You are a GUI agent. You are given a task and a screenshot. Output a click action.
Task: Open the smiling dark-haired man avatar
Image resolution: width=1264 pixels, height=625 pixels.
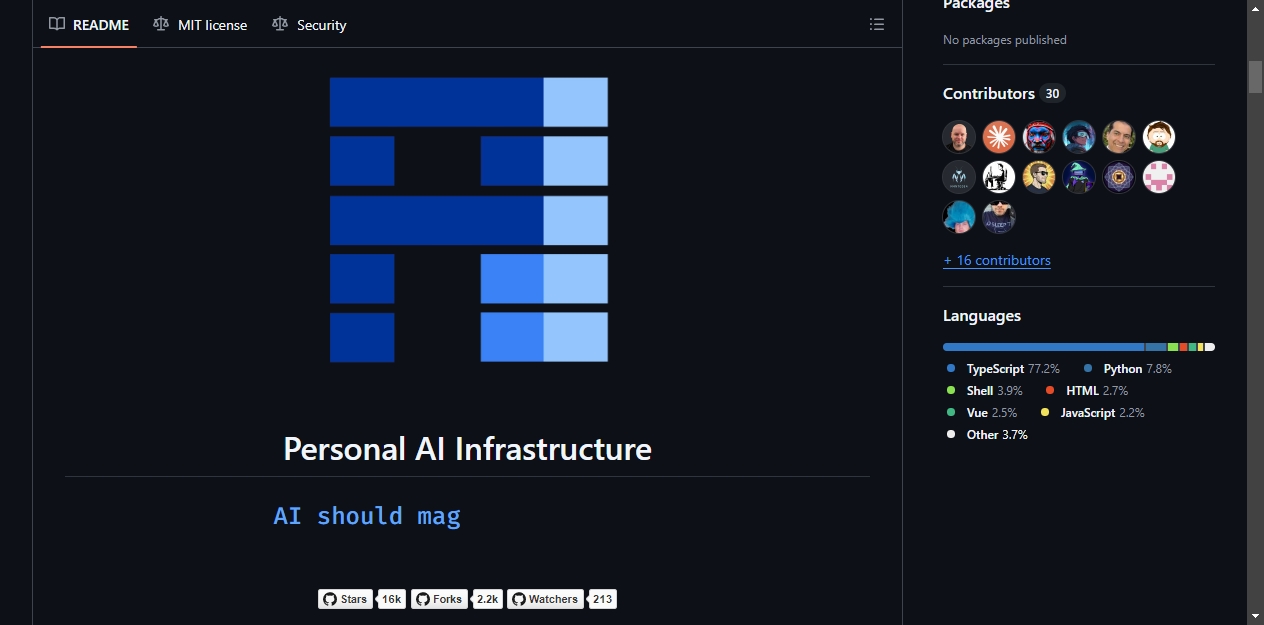point(1119,137)
